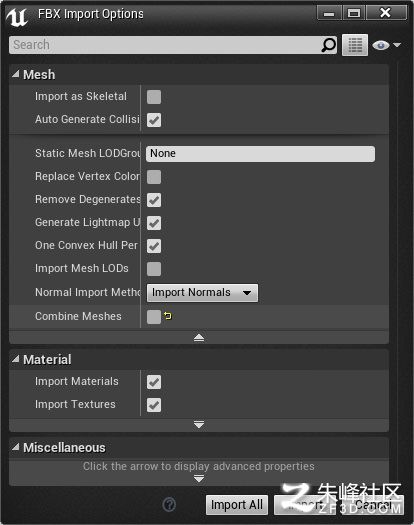Image resolution: width=414 pixels, height=525 pixels.
Task: Click the Unreal Engine logo icon
Action: (x=17, y=17)
